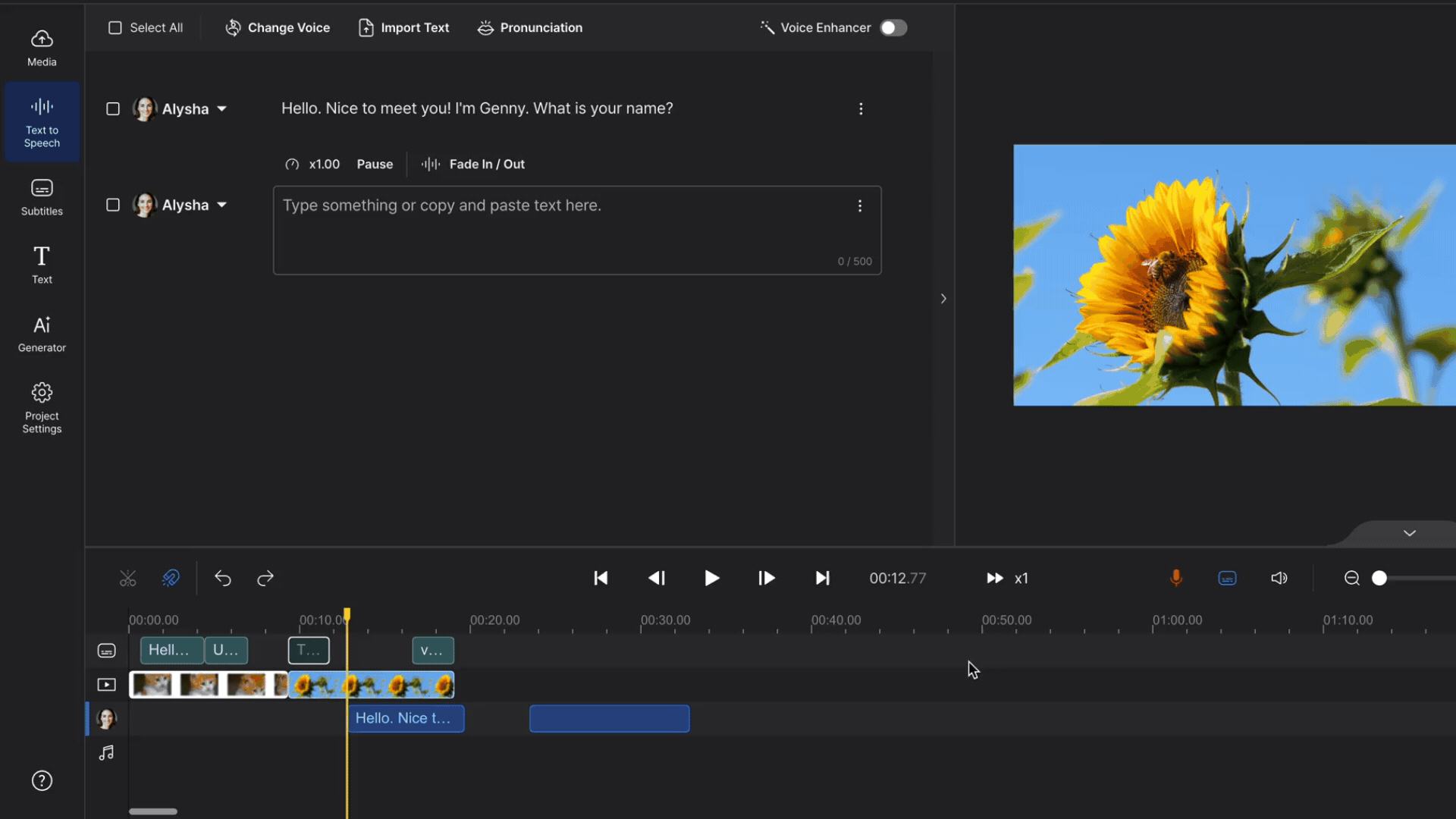Image resolution: width=1456 pixels, height=819 pixels.
Task: Click Import Text button
Action: click(403, 27)
